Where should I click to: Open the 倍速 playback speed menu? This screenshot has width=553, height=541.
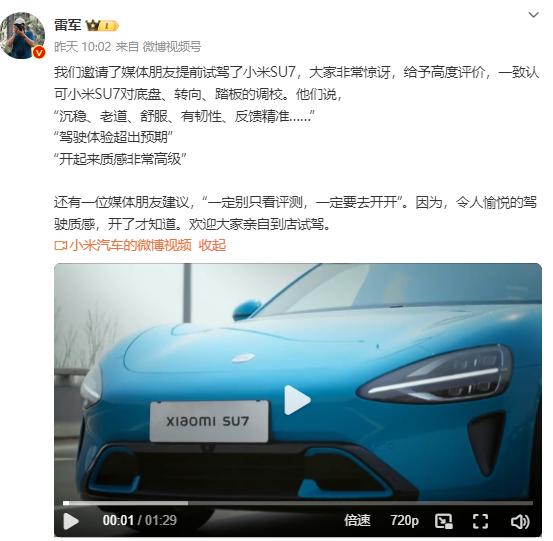click(357, 520)
